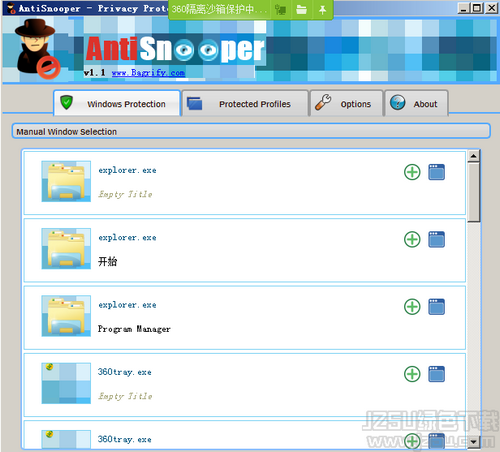The image size is (500, 452).
Task: Visit www.Bagrify.com link
Action: click(148, 73)
